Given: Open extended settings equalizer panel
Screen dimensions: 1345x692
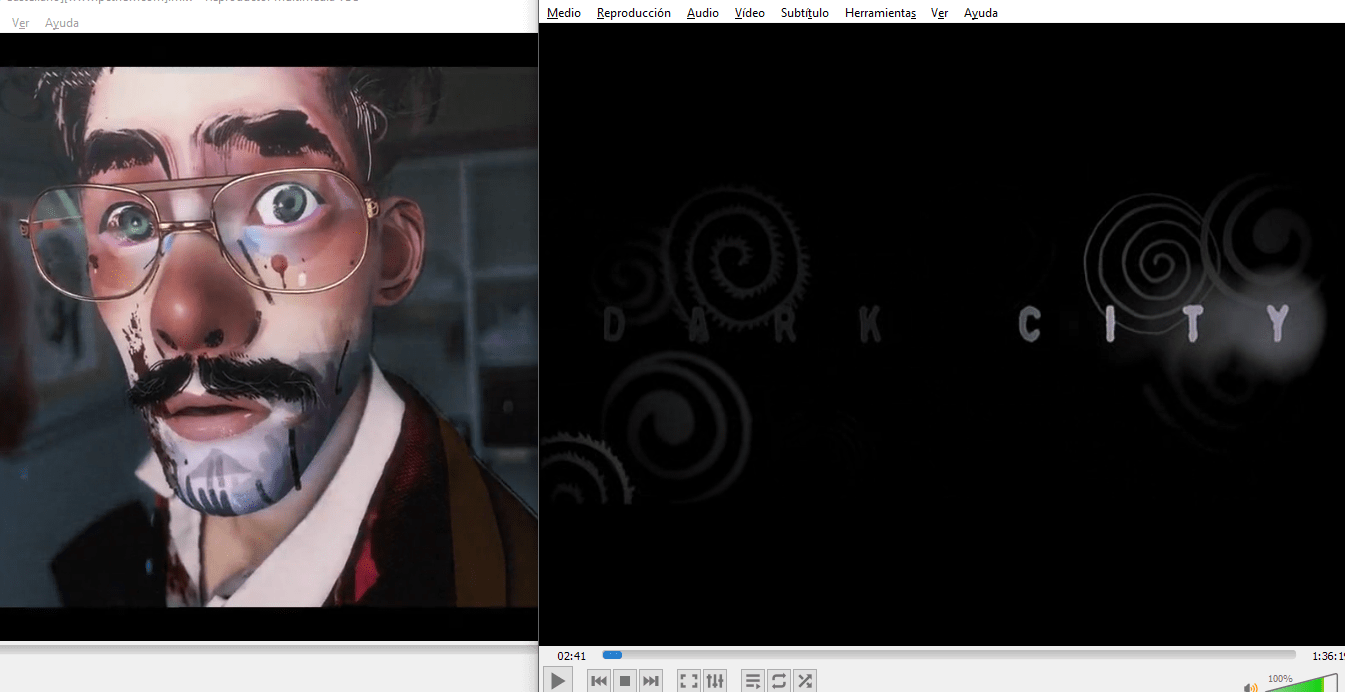Looking at the screenshot, I should [x=715, y=681].
